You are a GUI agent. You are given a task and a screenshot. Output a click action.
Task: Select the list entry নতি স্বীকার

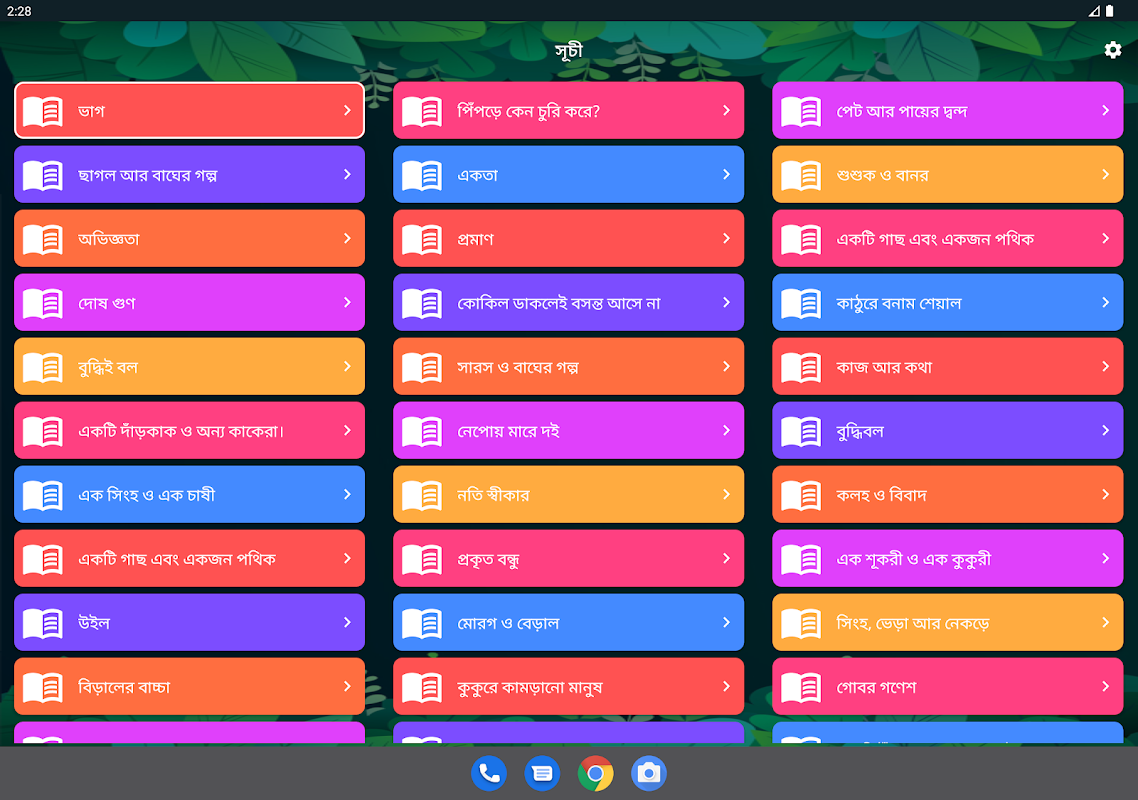click(568, 494)
